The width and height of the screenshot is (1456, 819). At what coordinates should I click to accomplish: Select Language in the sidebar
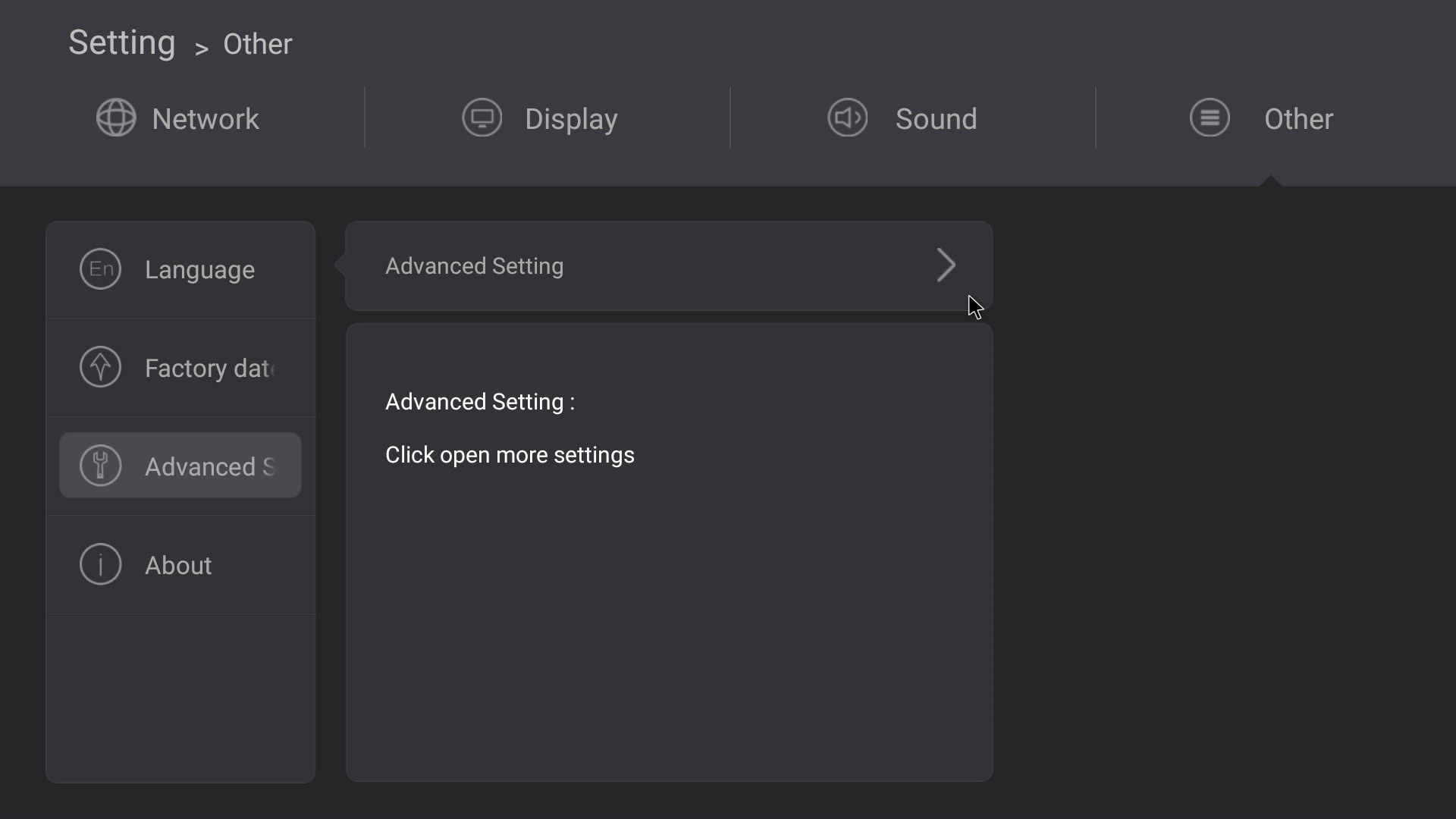[199, 271]
